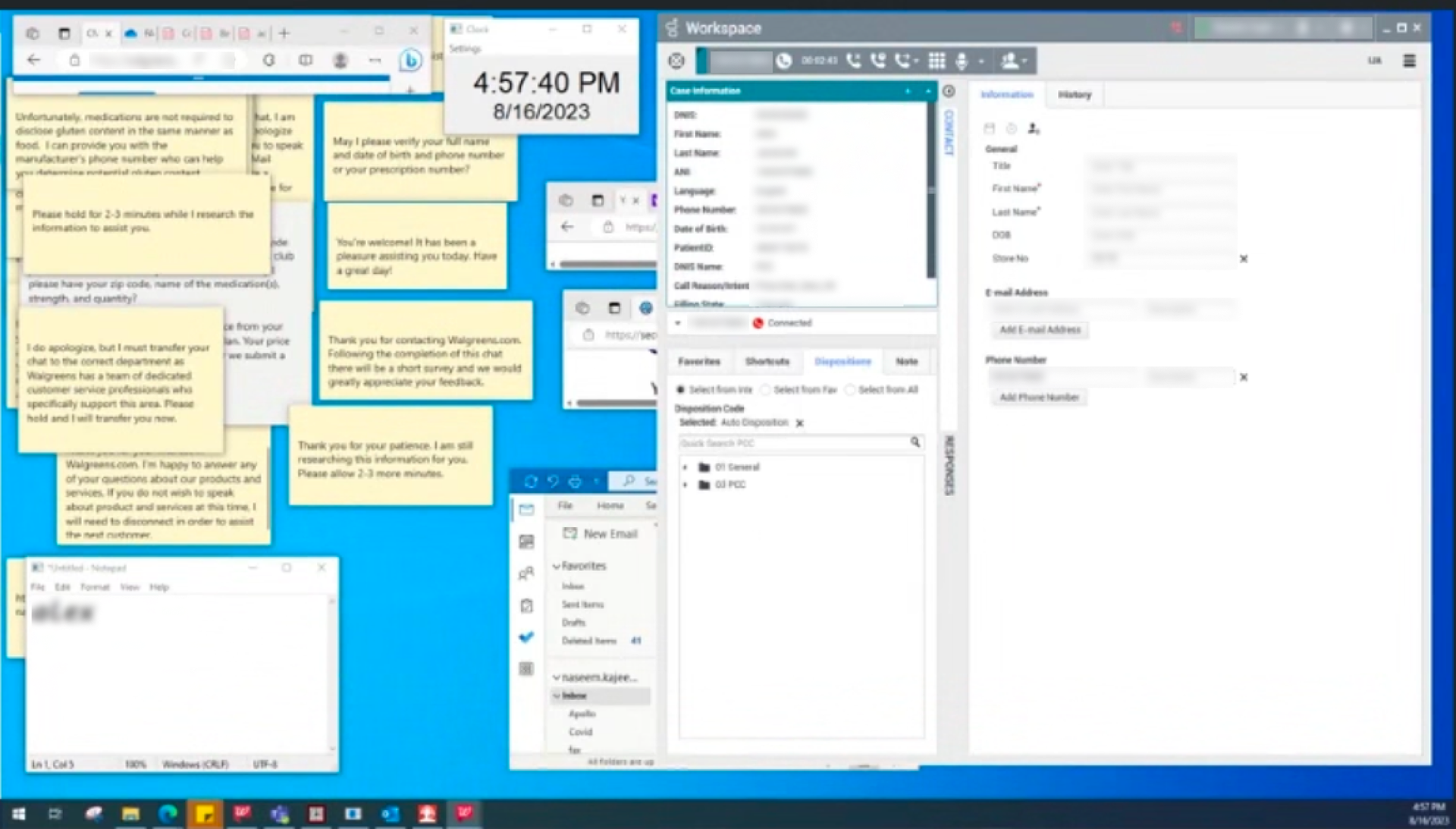1456x829 pixels.
Task: Open the Information tab in contact panel
Action: pos(1007,95)
